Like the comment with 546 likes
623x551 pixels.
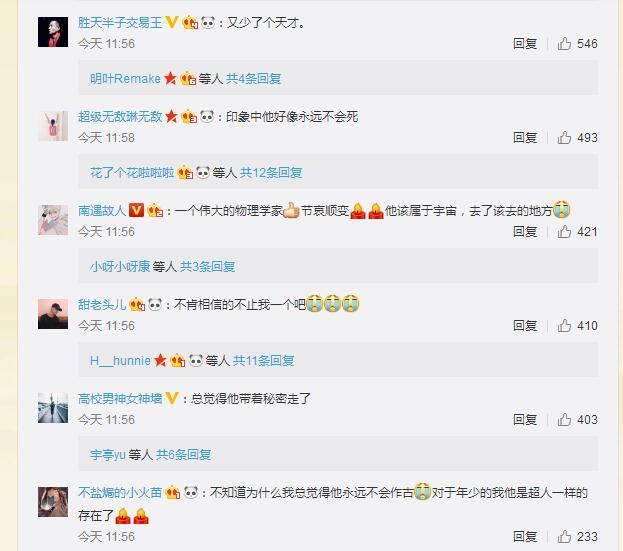564,44
